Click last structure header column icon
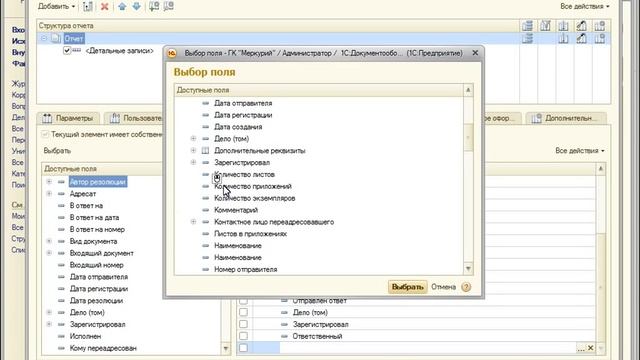 (x=600, y=26)
